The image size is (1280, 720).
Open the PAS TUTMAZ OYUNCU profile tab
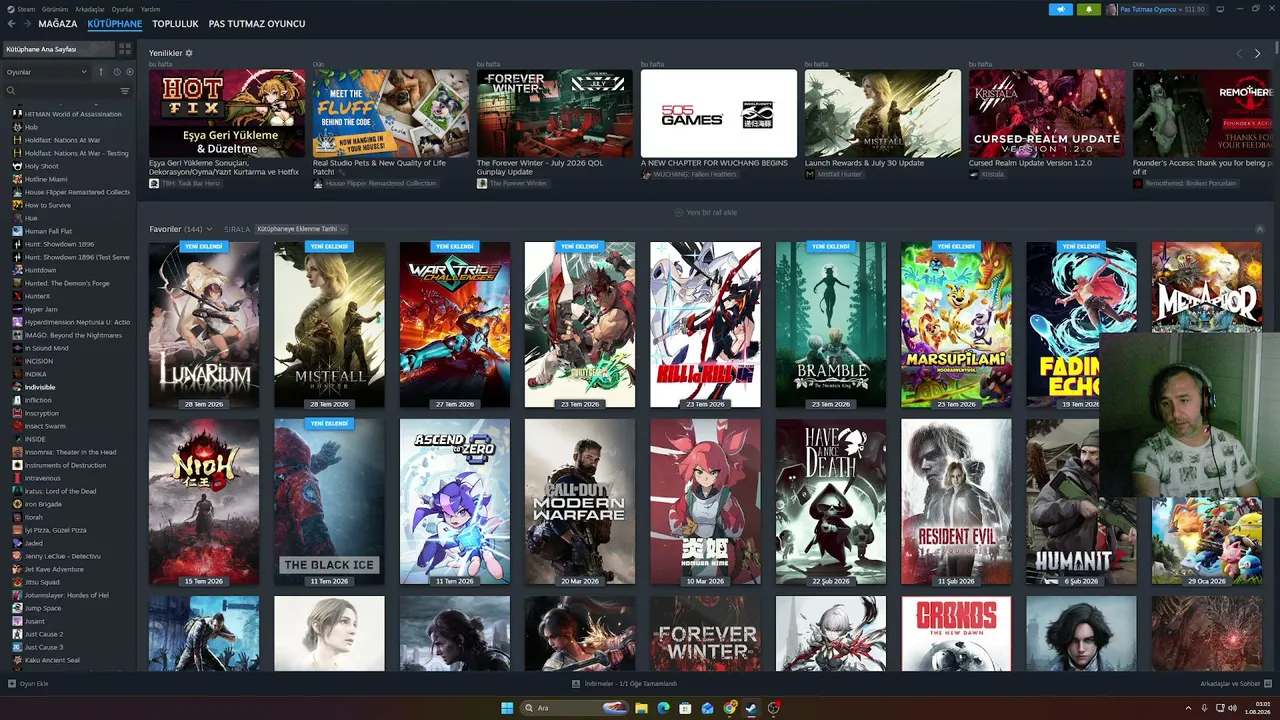[257, 24]
